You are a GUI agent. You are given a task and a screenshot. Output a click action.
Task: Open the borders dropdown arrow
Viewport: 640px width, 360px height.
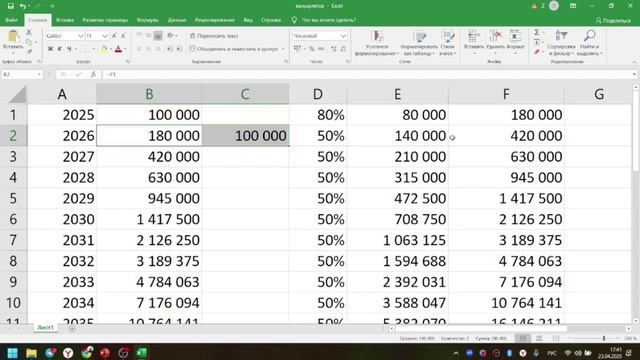click(93, 49)
